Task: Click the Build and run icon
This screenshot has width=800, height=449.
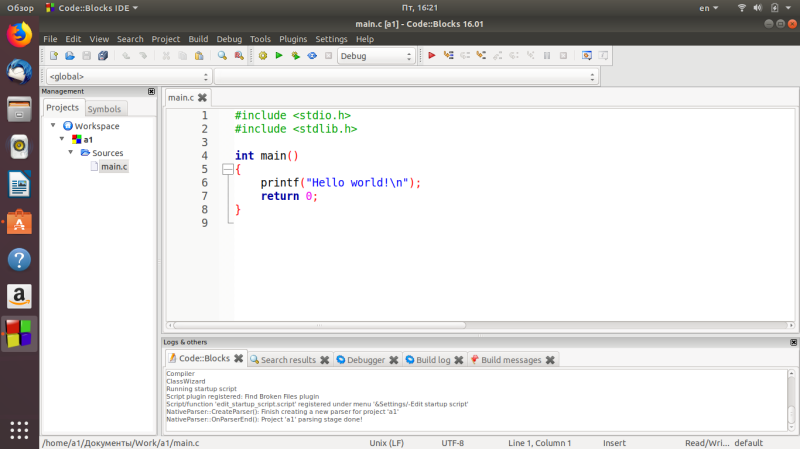Action: [295, 56]
